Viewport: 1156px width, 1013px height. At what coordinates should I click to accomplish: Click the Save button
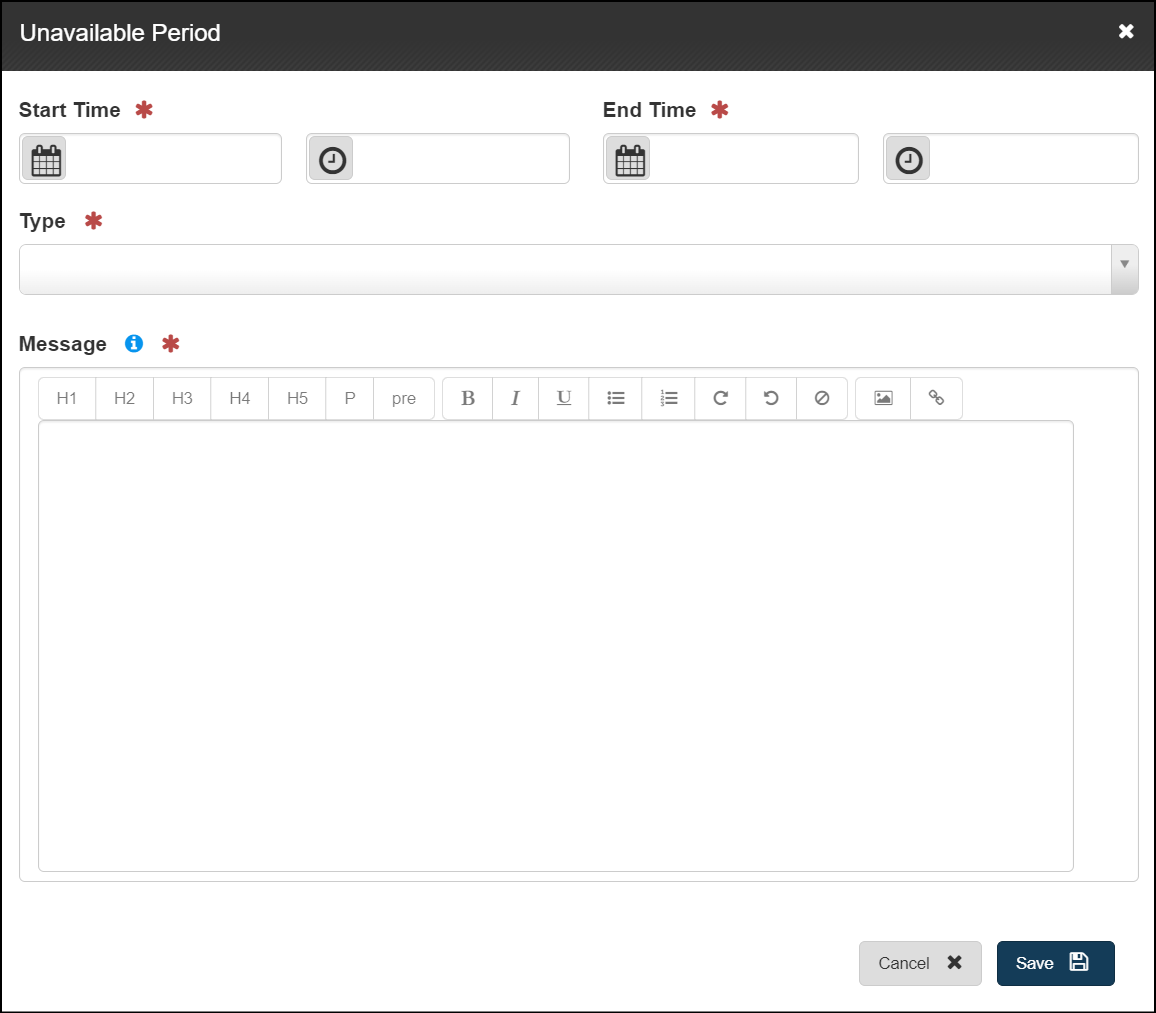[1055, 963]
